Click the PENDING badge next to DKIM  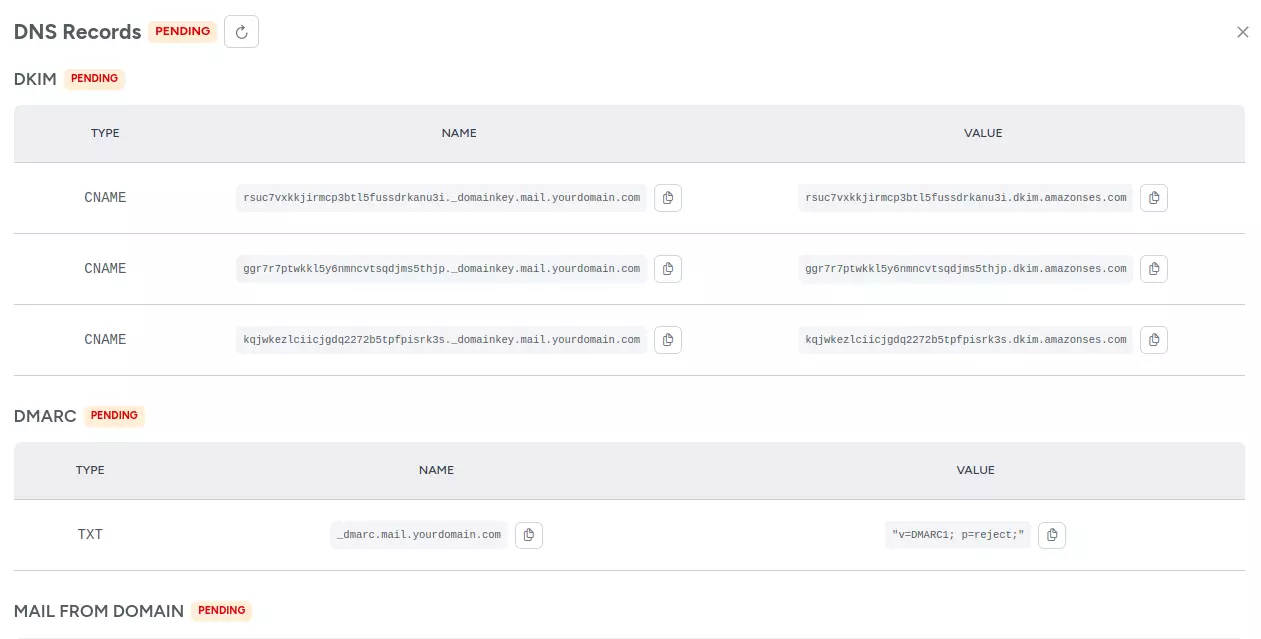95,79
